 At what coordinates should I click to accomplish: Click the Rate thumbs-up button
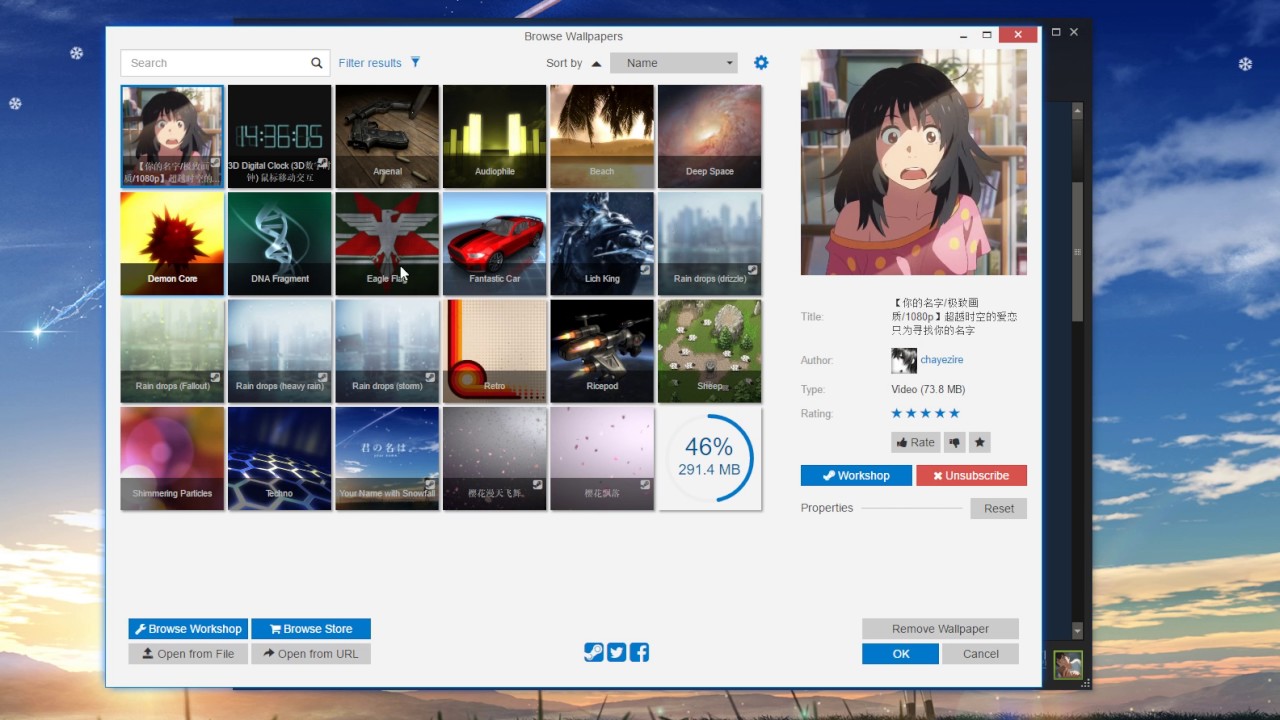tap(916, 442)
